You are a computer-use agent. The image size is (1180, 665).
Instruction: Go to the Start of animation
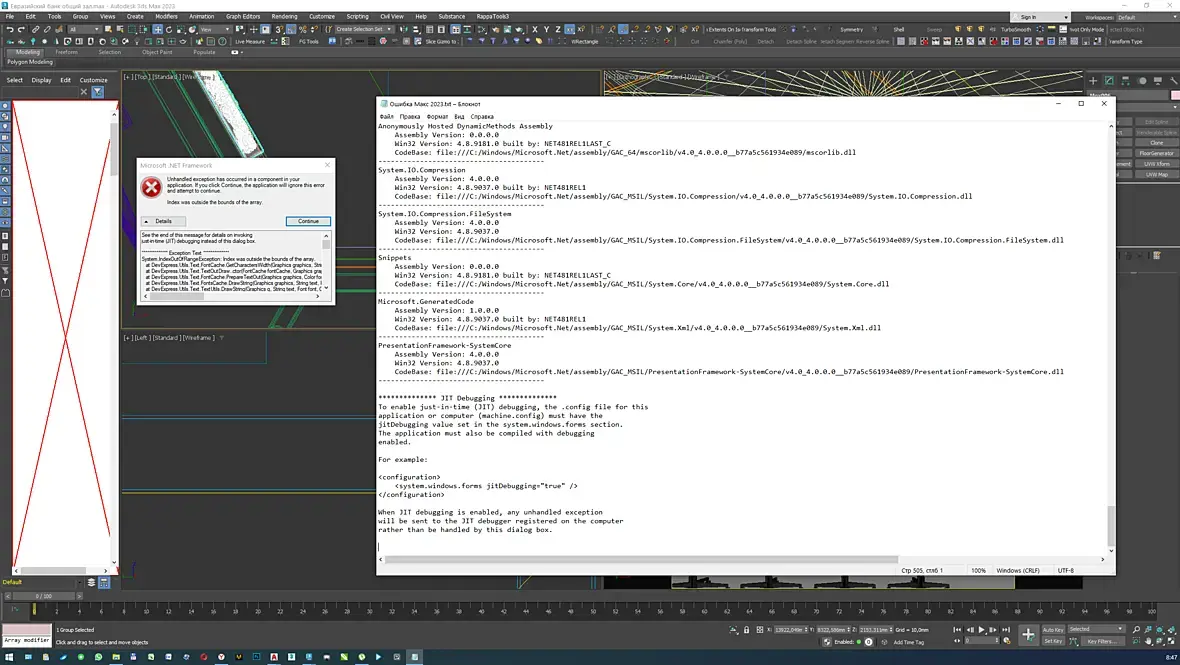[x=957, y=630]
